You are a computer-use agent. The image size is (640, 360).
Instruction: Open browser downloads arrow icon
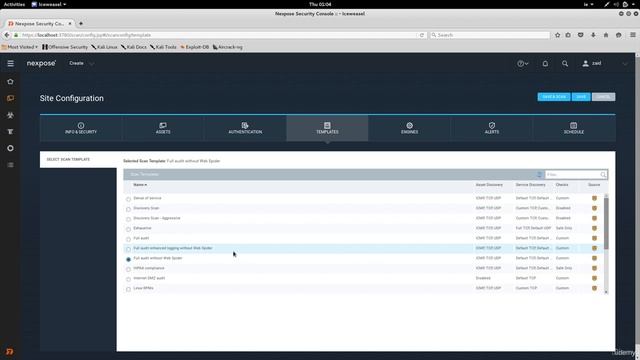[593, 35]
